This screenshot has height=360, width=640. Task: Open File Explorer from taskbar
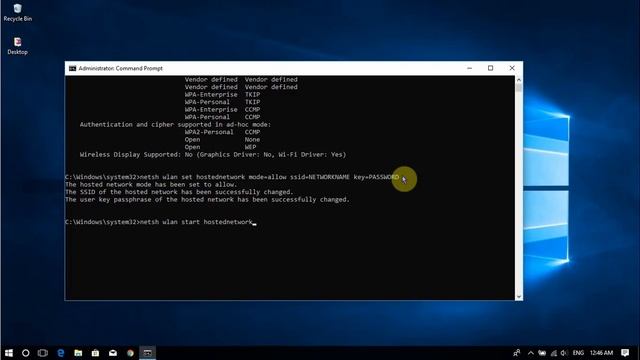(x=78, y=353)
